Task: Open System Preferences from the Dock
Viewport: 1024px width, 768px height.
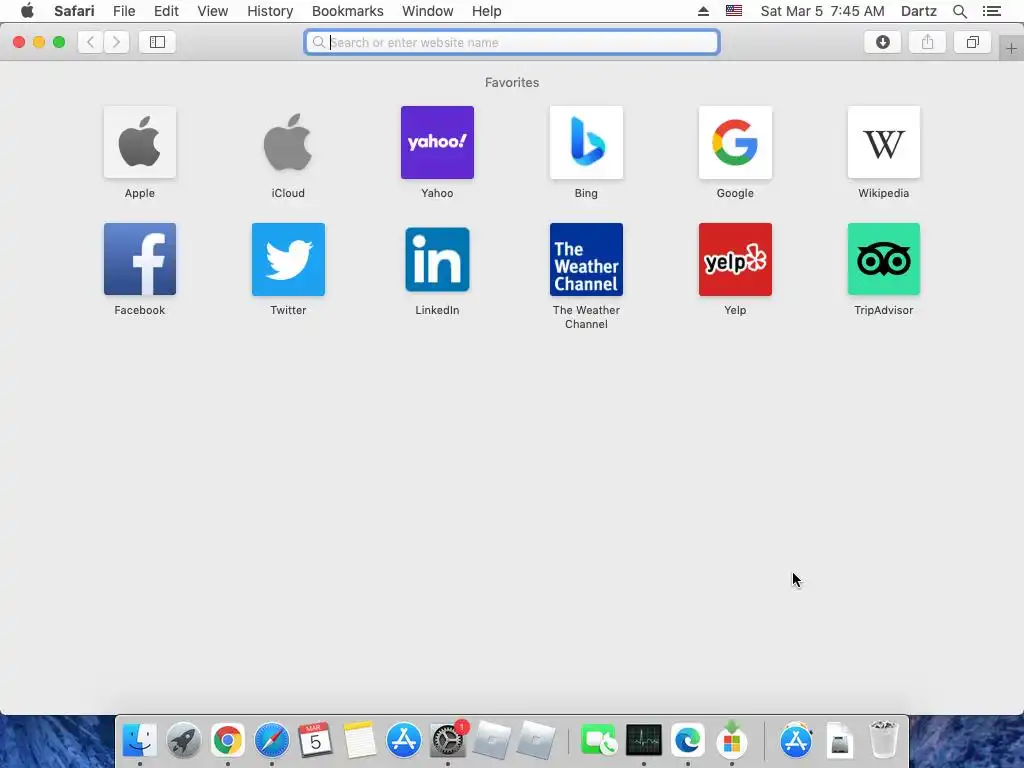Action: click(448, 741)
